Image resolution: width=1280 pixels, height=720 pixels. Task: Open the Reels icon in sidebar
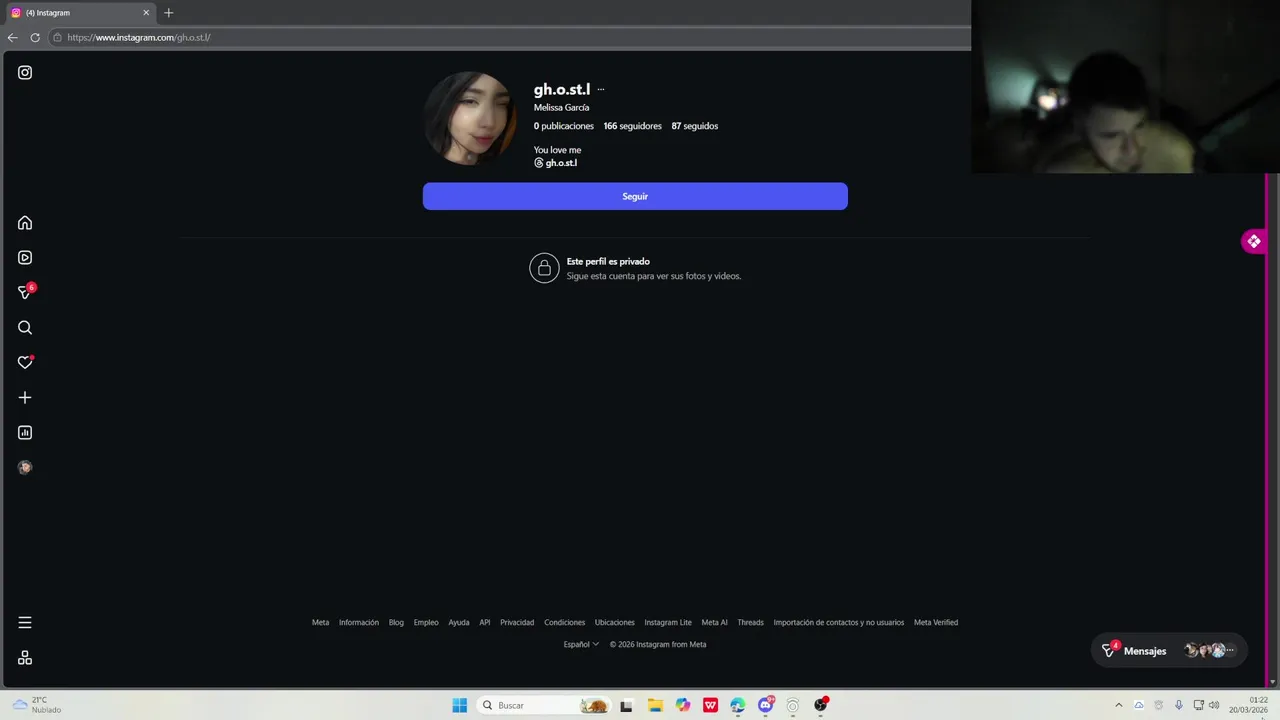(25, 258)
